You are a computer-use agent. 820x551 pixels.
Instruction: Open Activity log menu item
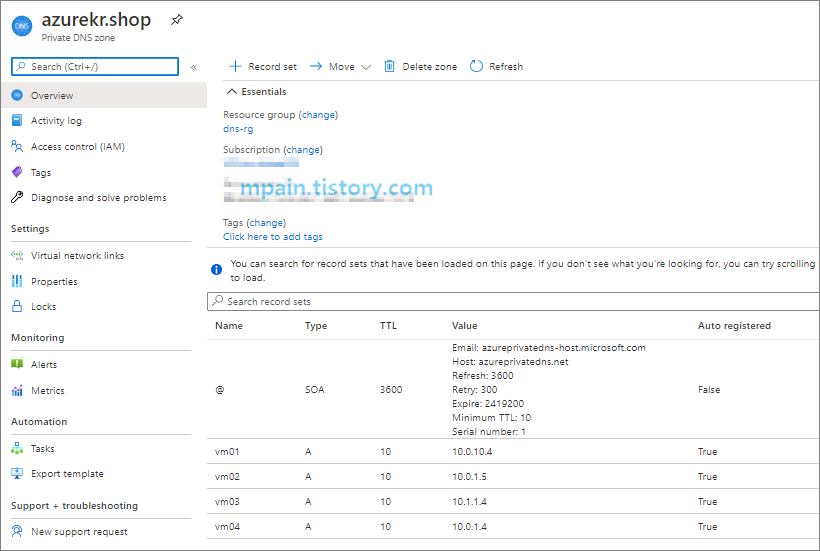(56, 121)
